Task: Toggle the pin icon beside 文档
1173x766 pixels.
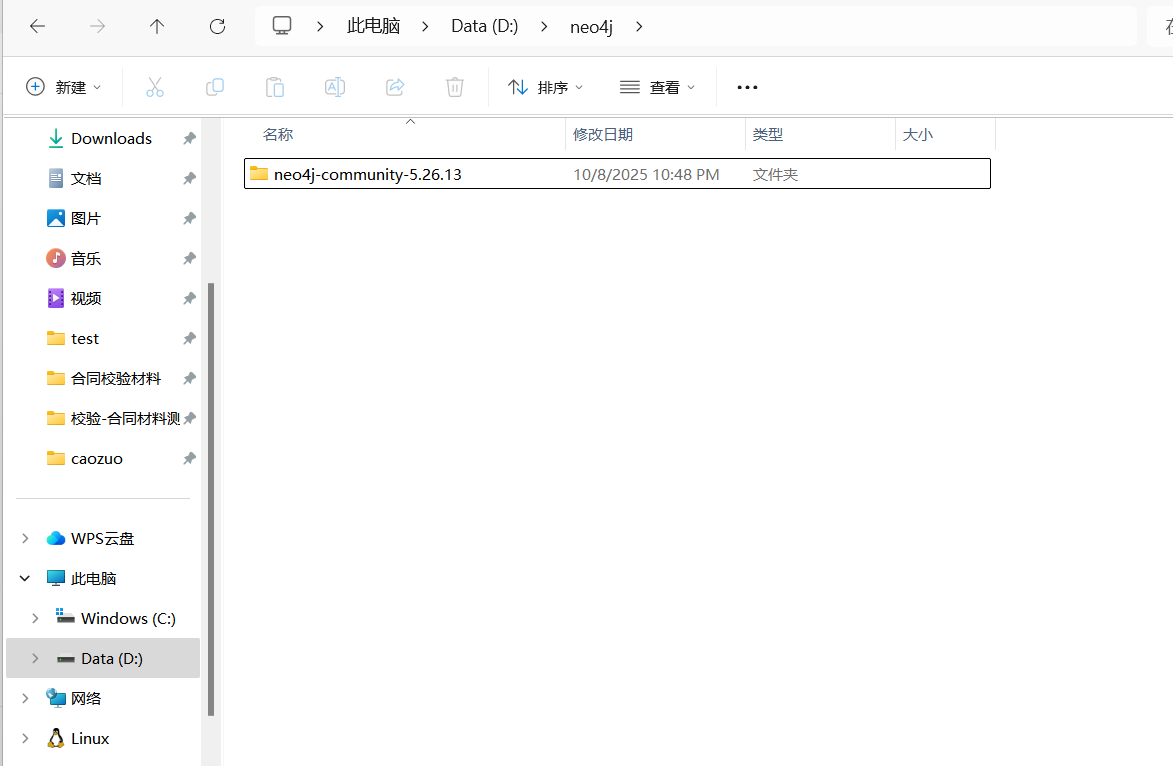Action: (x=189, y=178)
